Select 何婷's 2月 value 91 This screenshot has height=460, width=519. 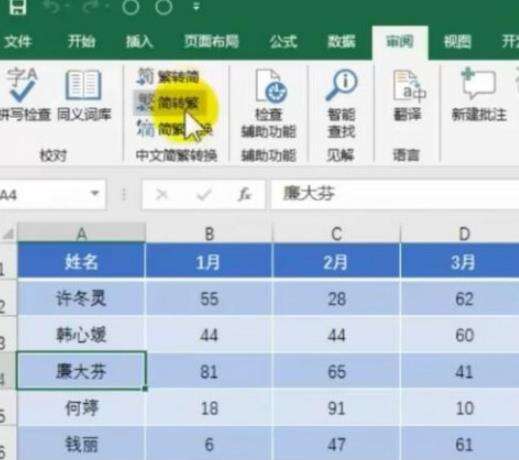336,407
